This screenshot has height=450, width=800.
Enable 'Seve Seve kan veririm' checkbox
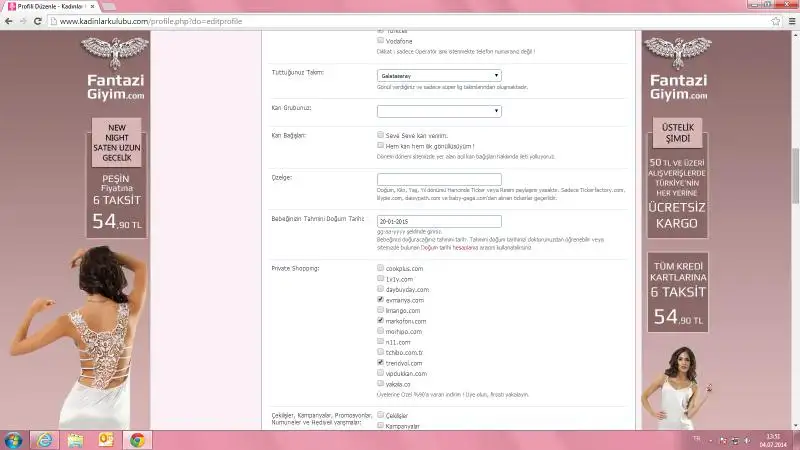pos(380,134)
